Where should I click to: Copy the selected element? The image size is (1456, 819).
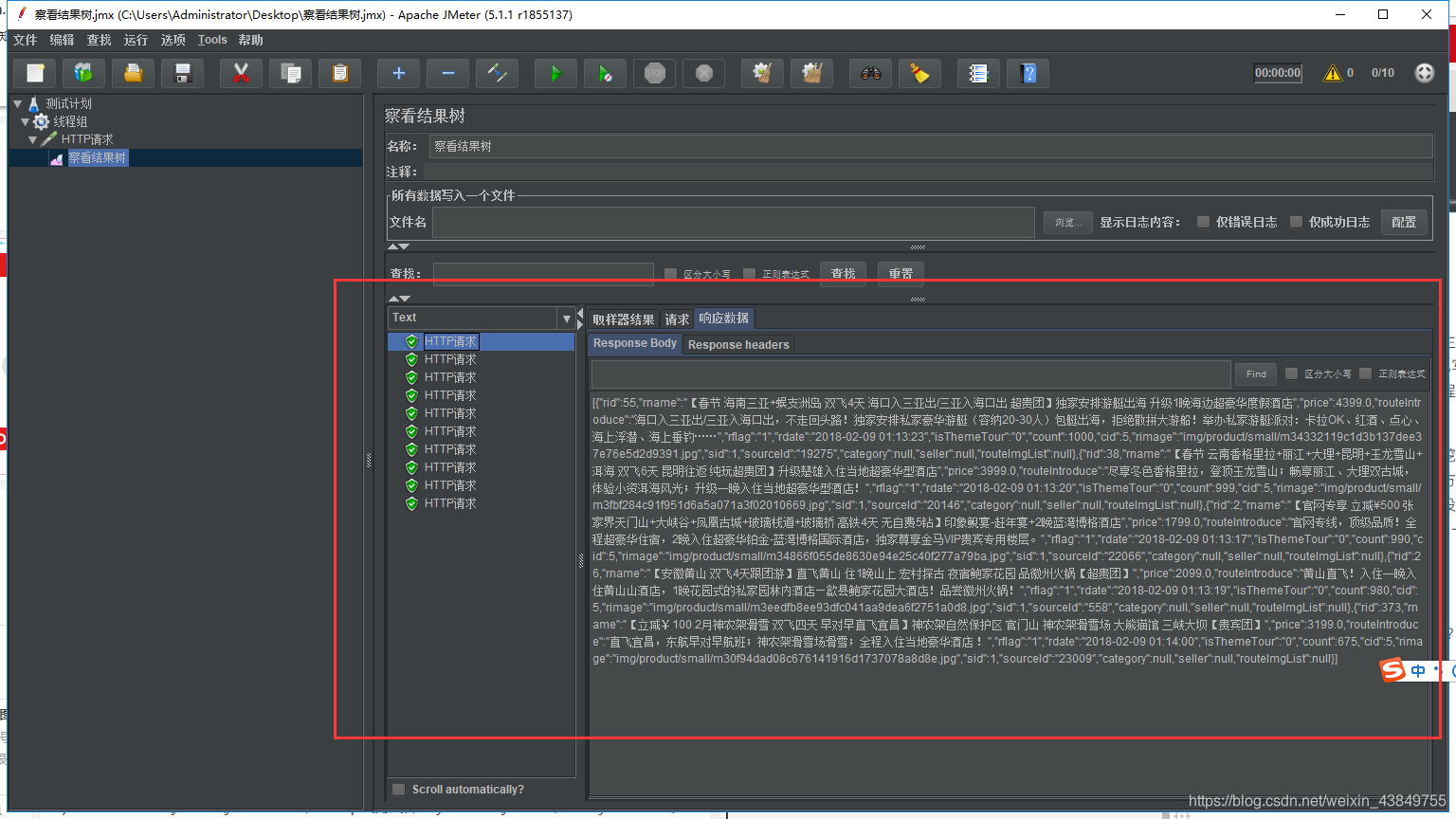(x=291, y=73)
